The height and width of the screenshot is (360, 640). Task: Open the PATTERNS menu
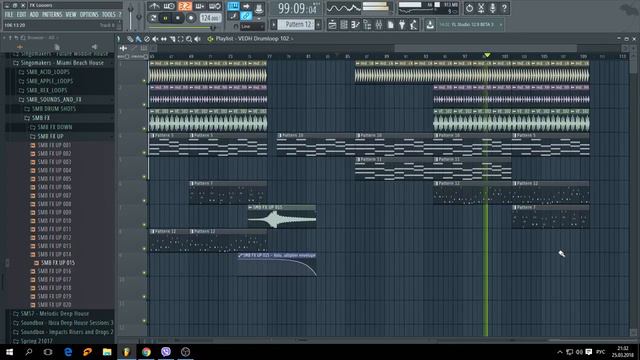tap(52, 15)
